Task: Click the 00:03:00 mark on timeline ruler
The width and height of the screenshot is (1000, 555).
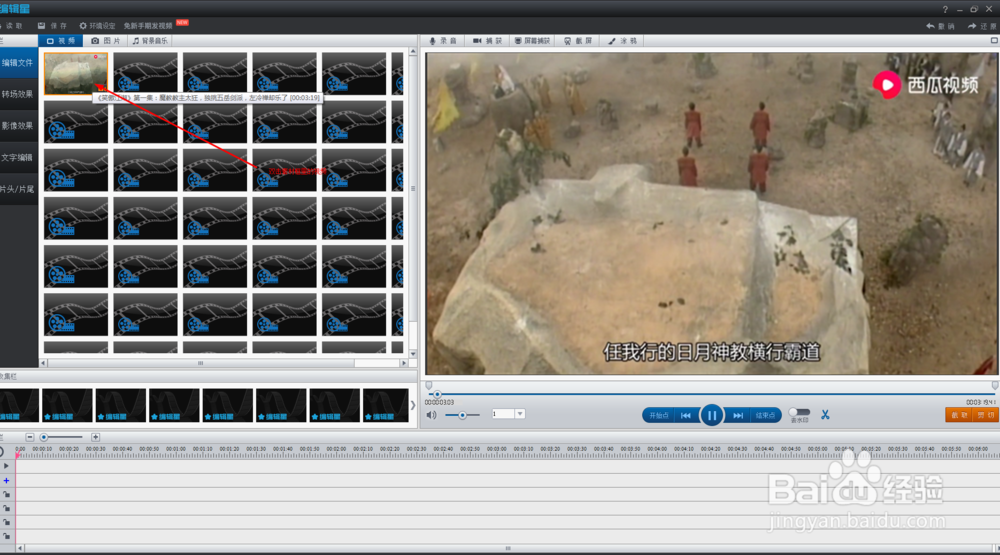Action: click(x=497, y=449)
